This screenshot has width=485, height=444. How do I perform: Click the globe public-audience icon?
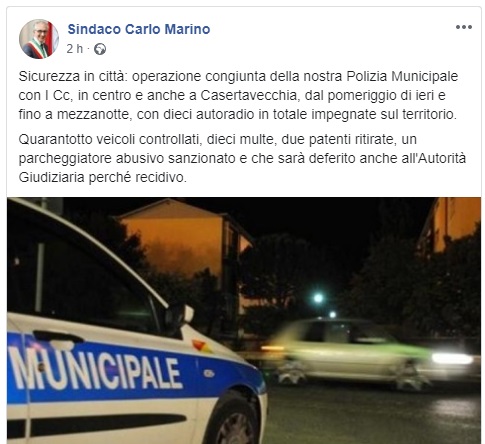[x=100, y=49]
